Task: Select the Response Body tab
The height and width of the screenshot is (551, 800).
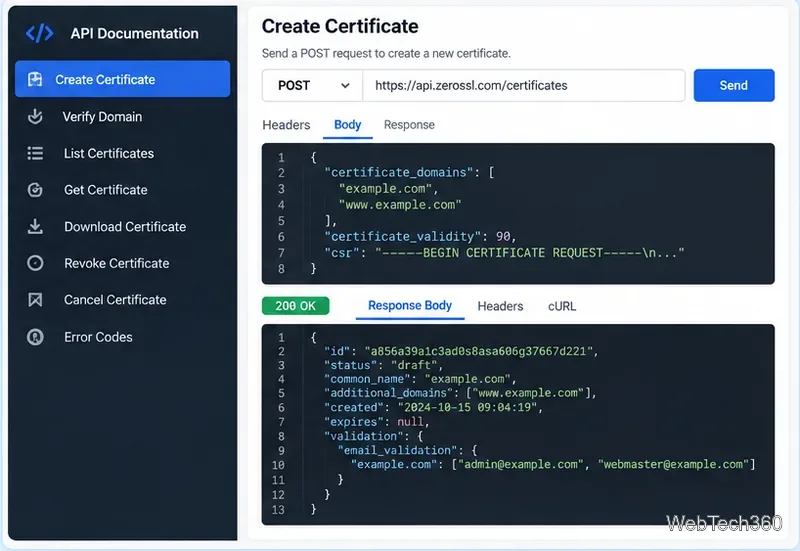Action: (x=410, y=306)
